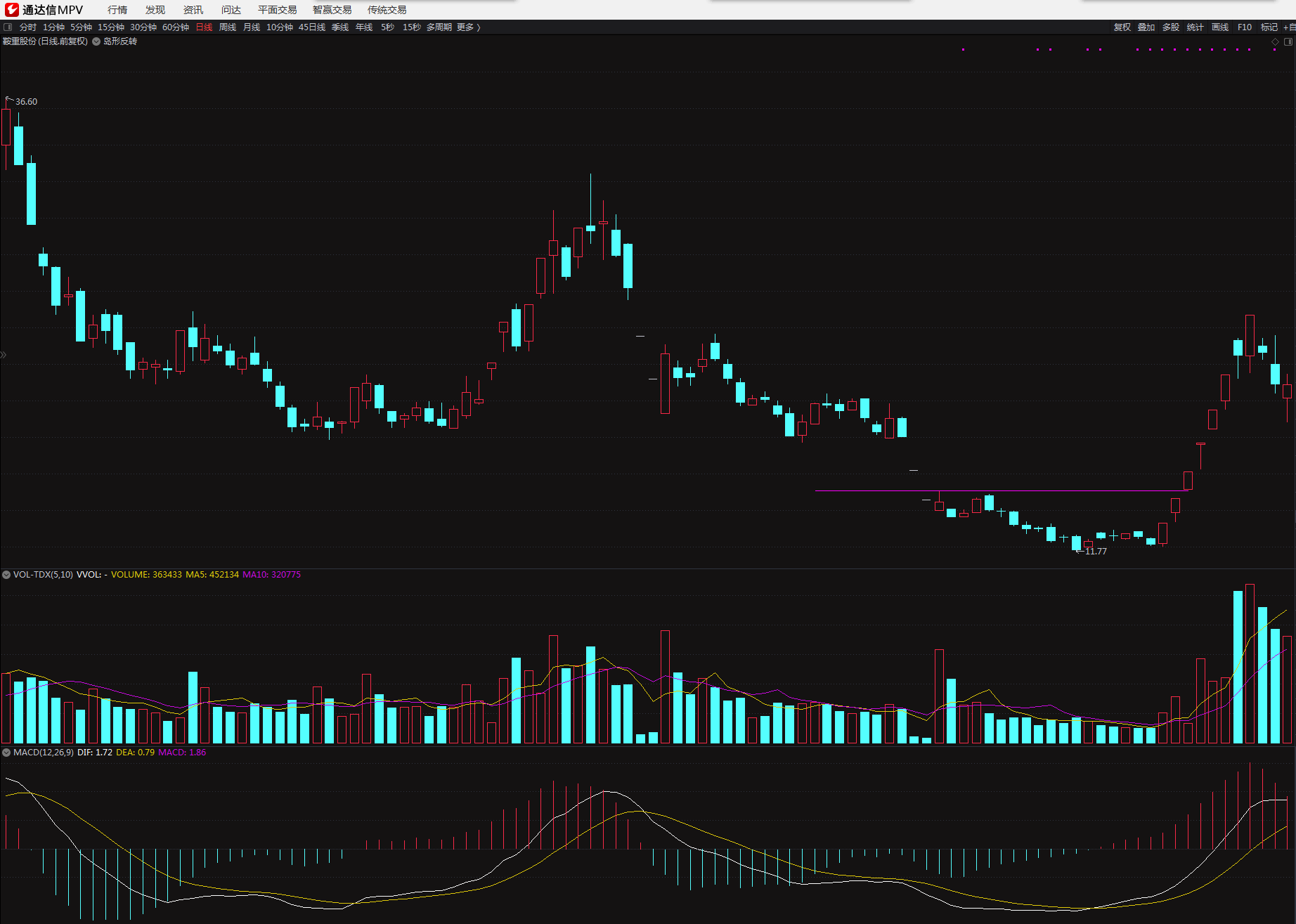The image size is (1296, 924).
Task: Toggle the left sidebar panel icon
Action: coord(8,27)
